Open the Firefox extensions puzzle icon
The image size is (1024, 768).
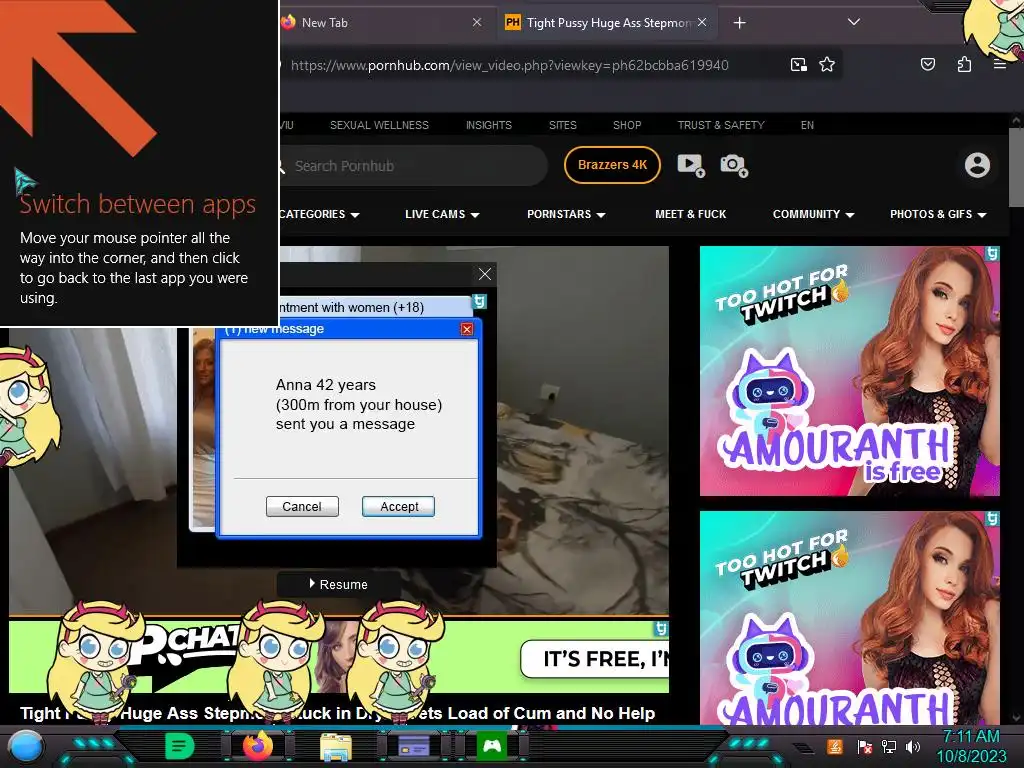964,64
